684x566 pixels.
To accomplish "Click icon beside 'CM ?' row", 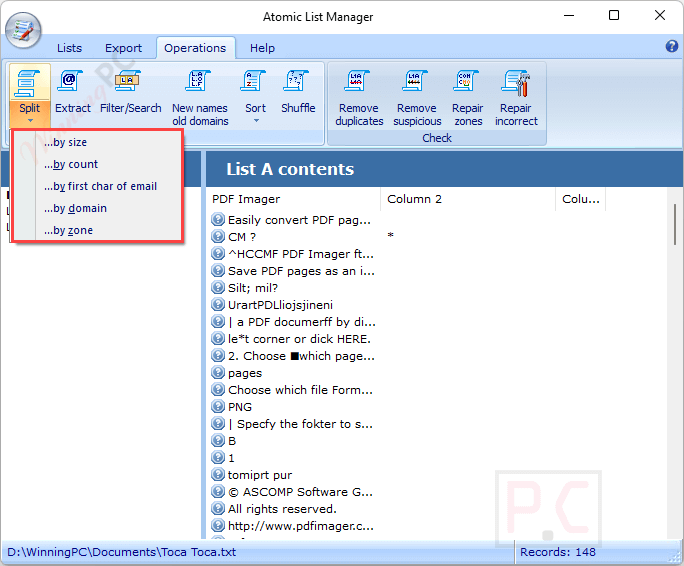I will [x=218, y=237].
